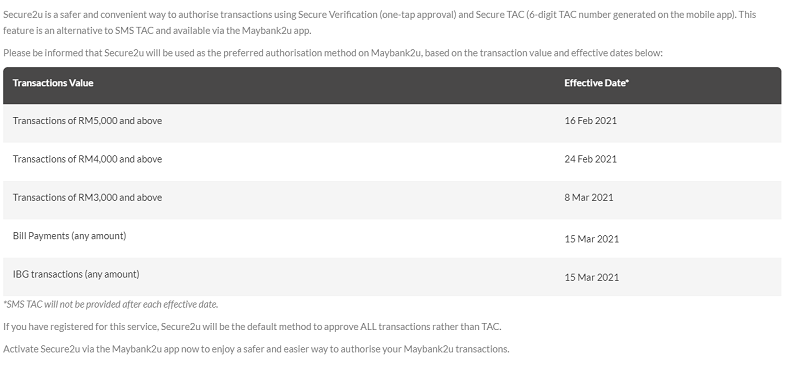Screen dimensions: 800x385
Task: Click the Bill Payments (any amount) cell
Action: tap(69, 236)
